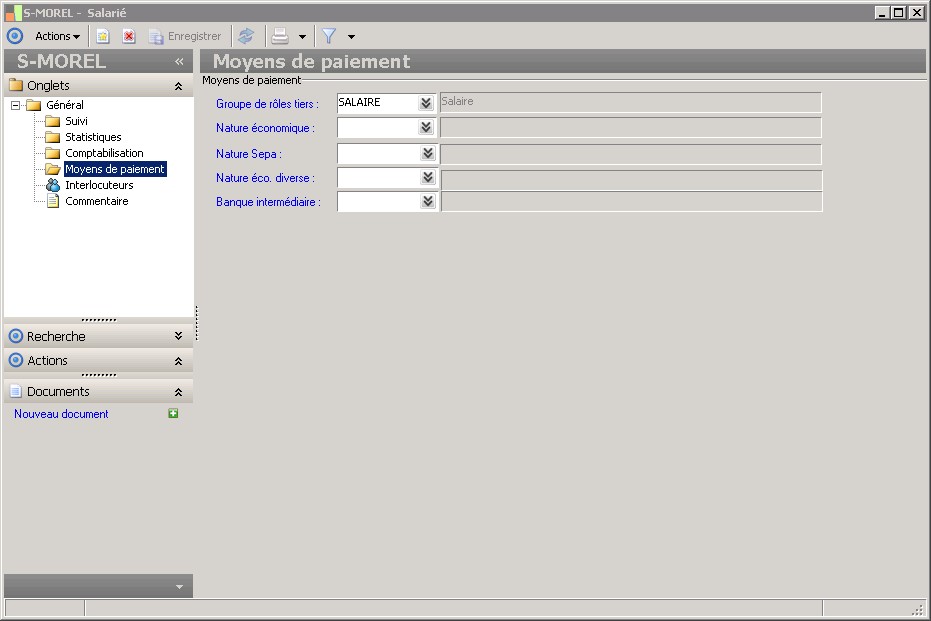Open the Statistiques tab in tree
This screenshot has height=621, width=931.
click(x=93, y=137)
